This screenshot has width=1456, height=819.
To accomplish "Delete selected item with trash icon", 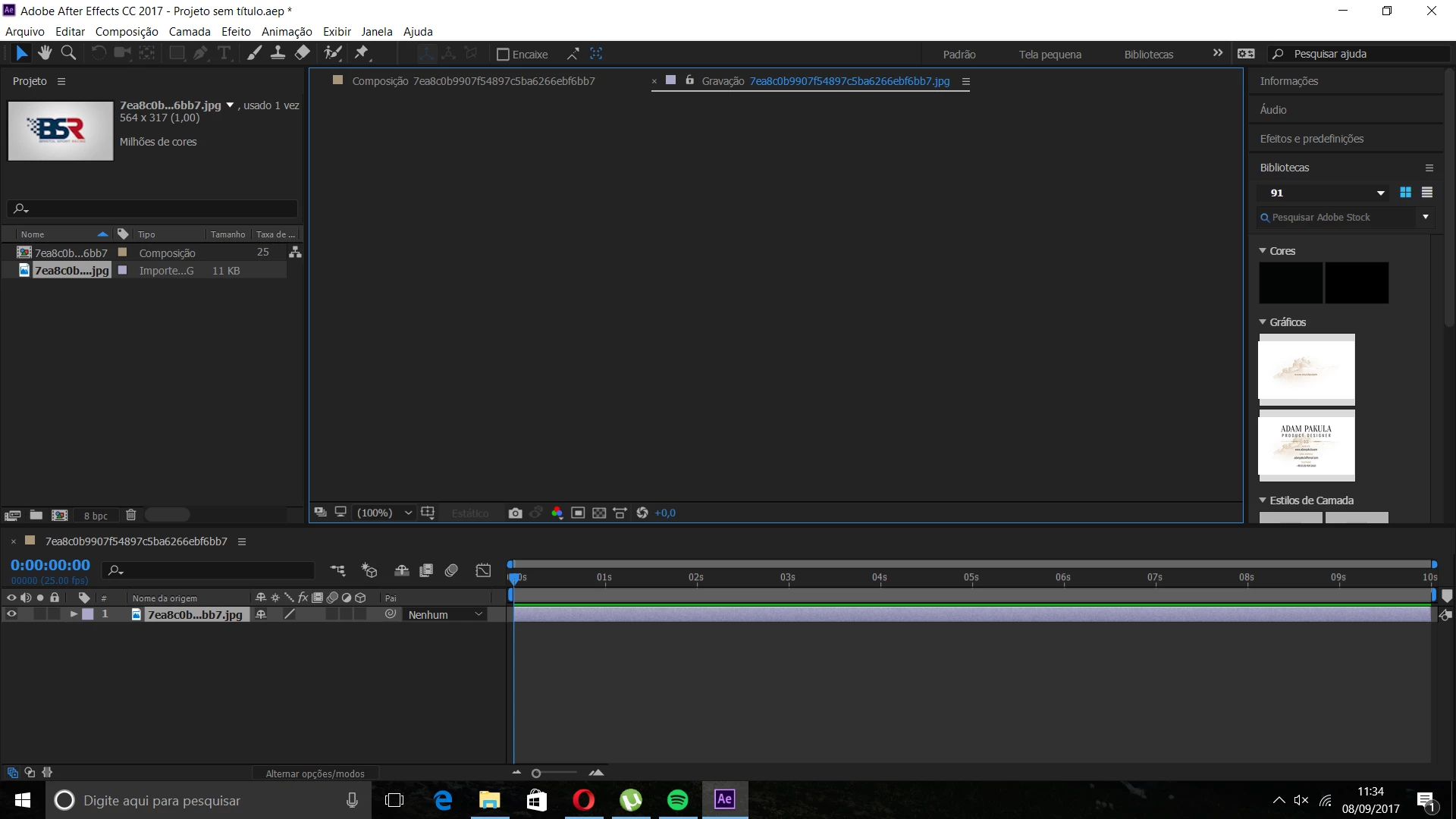I will tap(130, 515).
